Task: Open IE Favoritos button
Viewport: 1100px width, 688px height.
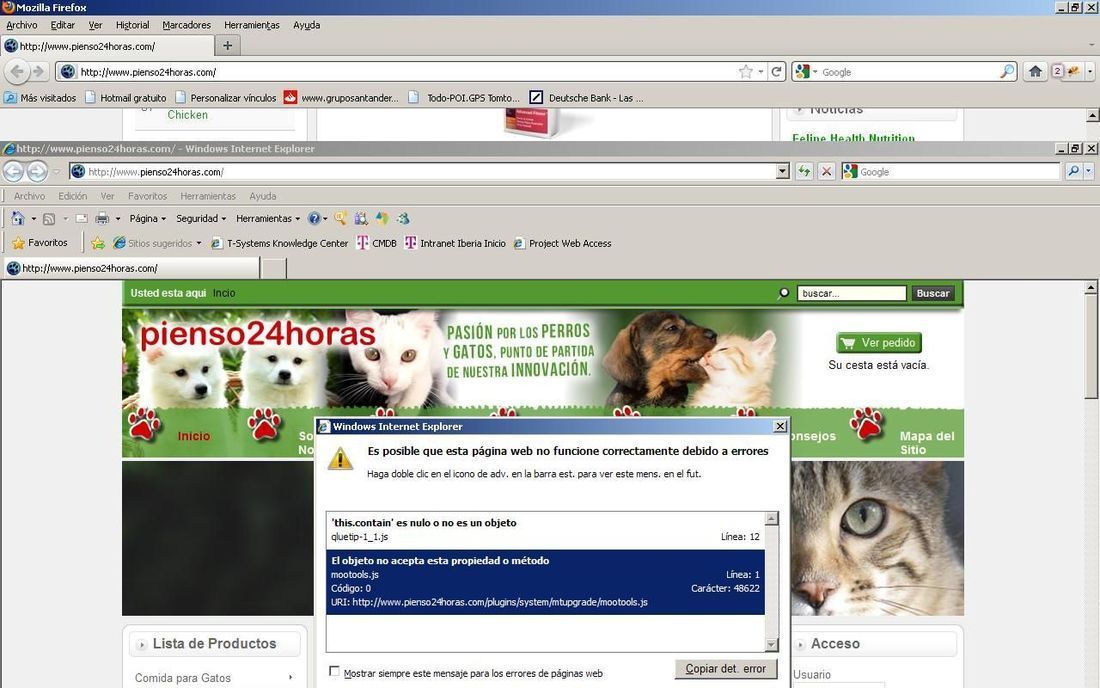Action: tap(40, 243)
